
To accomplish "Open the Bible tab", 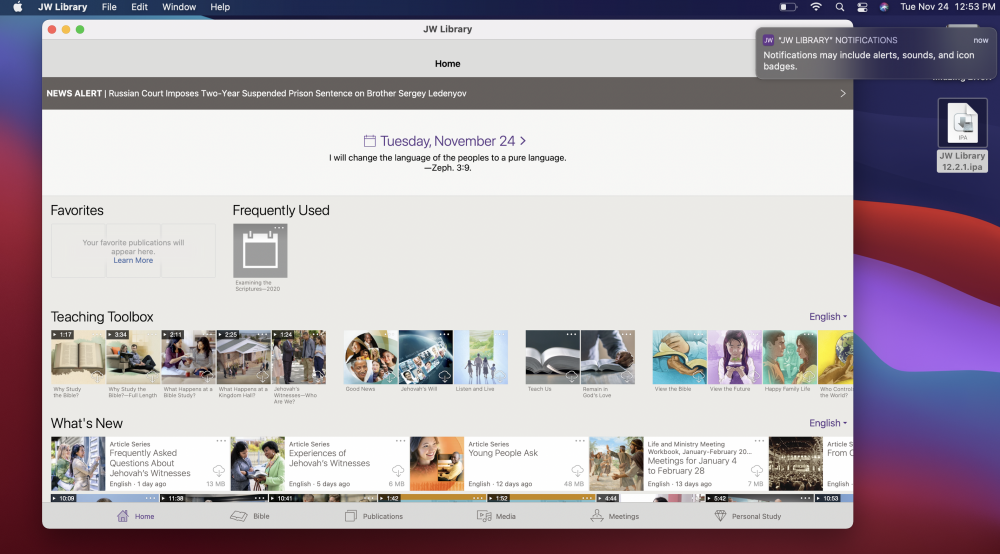I will [249, 516].
